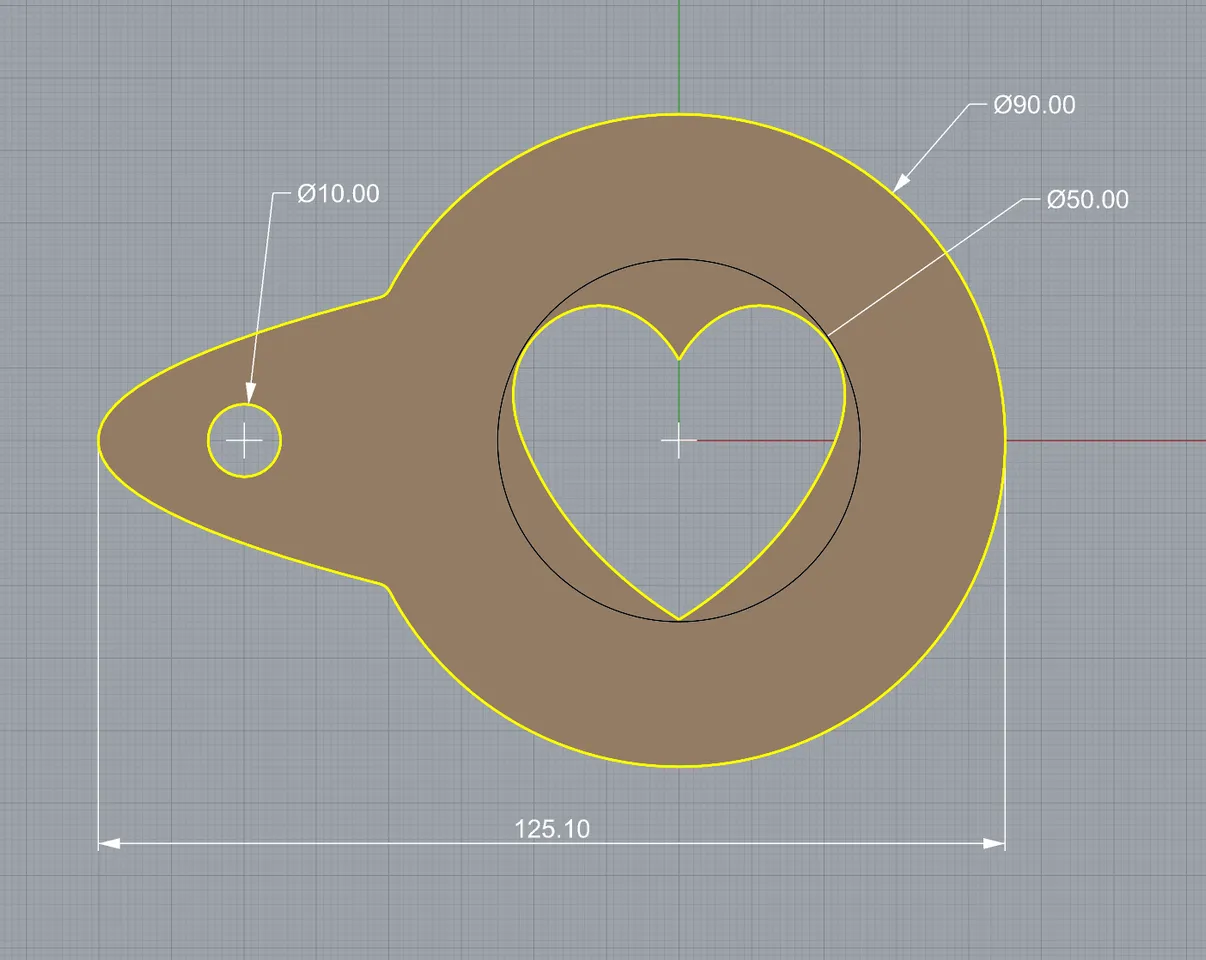
Task: Select the pointed tip on the left of the part
Action: [100, 443]
